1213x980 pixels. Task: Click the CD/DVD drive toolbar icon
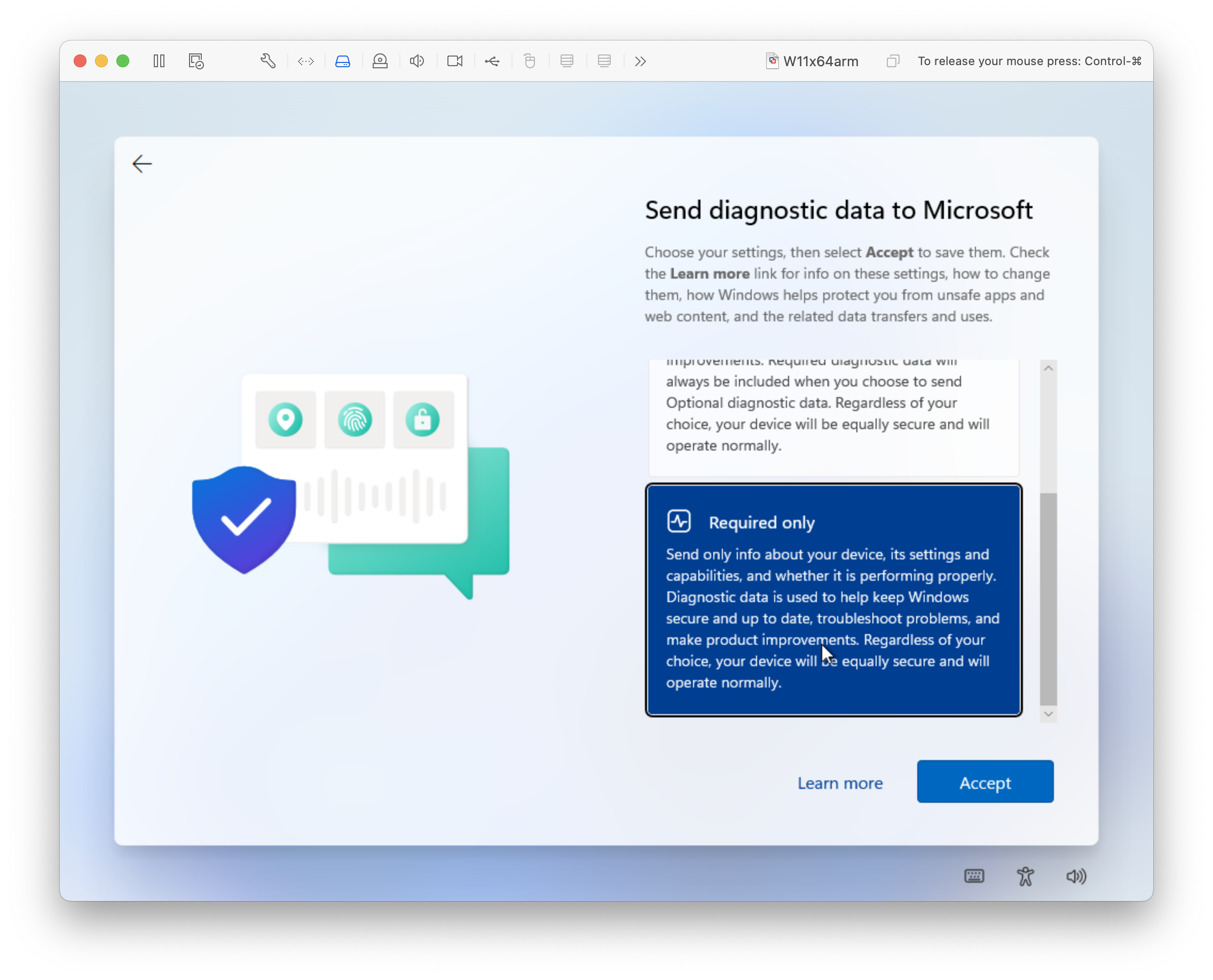click(380, 61)
